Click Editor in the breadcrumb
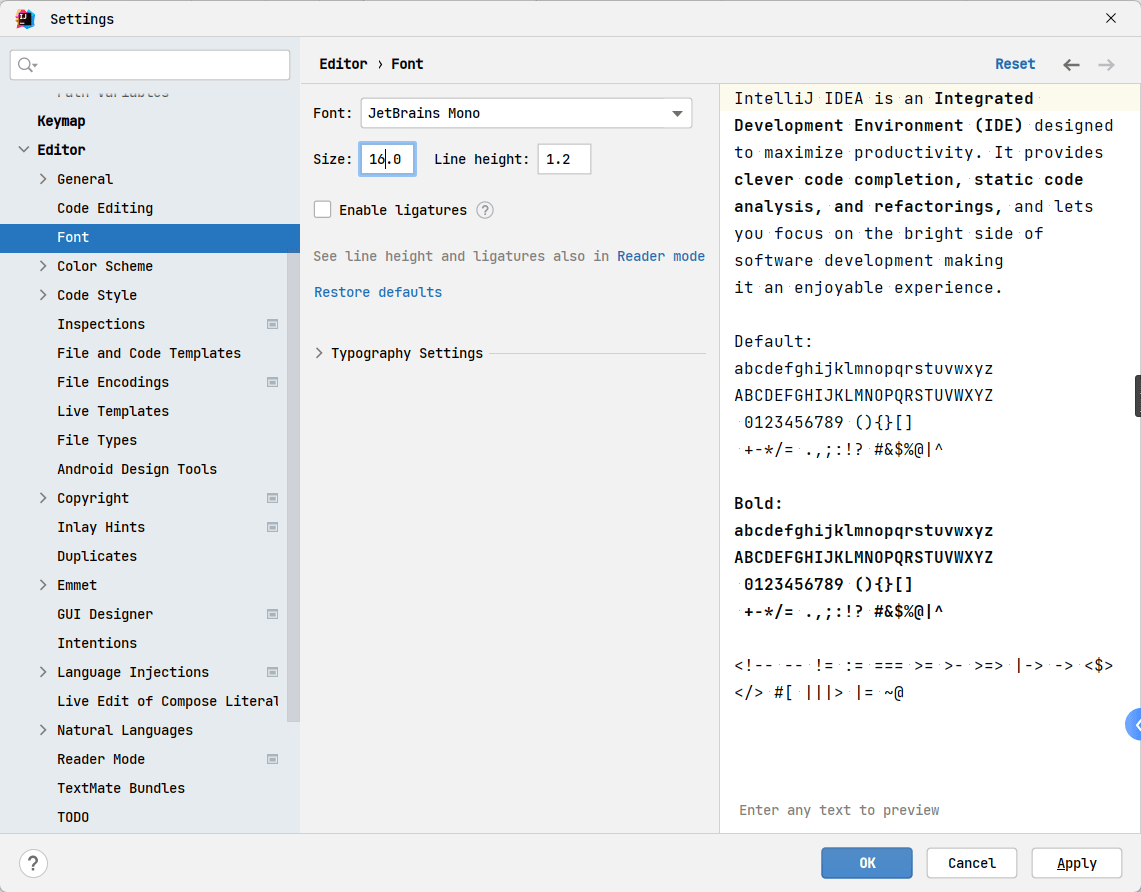This screenshot has width=1141, height=892. 343,64
